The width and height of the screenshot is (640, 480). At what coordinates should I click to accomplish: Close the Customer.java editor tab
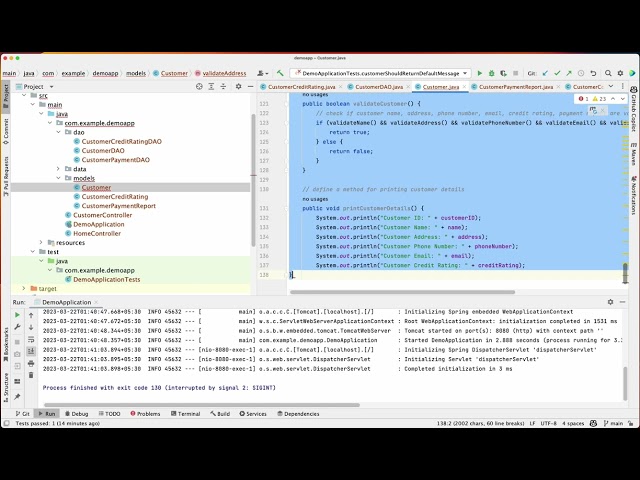tap(464, 87)
